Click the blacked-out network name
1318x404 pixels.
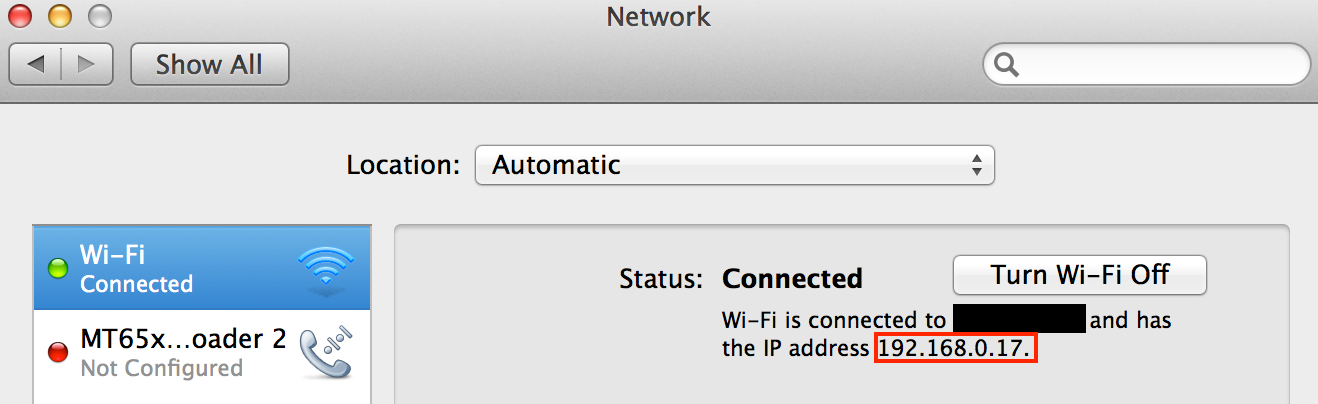click(x=1019, y=320)
